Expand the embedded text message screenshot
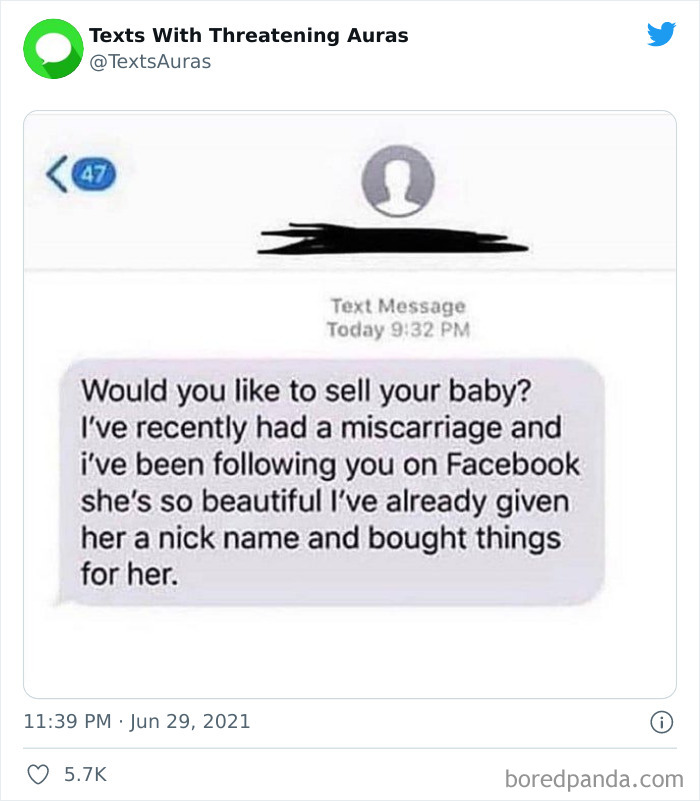700x801 pixels. coord(349,400)
